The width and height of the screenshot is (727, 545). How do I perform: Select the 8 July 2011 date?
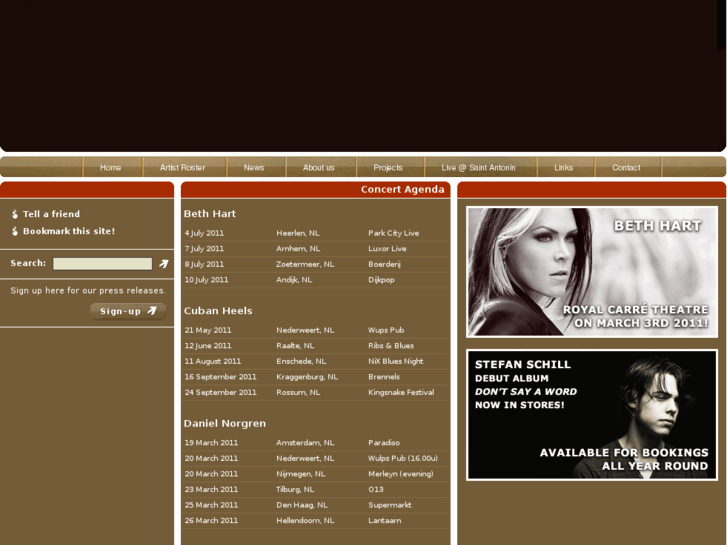pos(204,264)
